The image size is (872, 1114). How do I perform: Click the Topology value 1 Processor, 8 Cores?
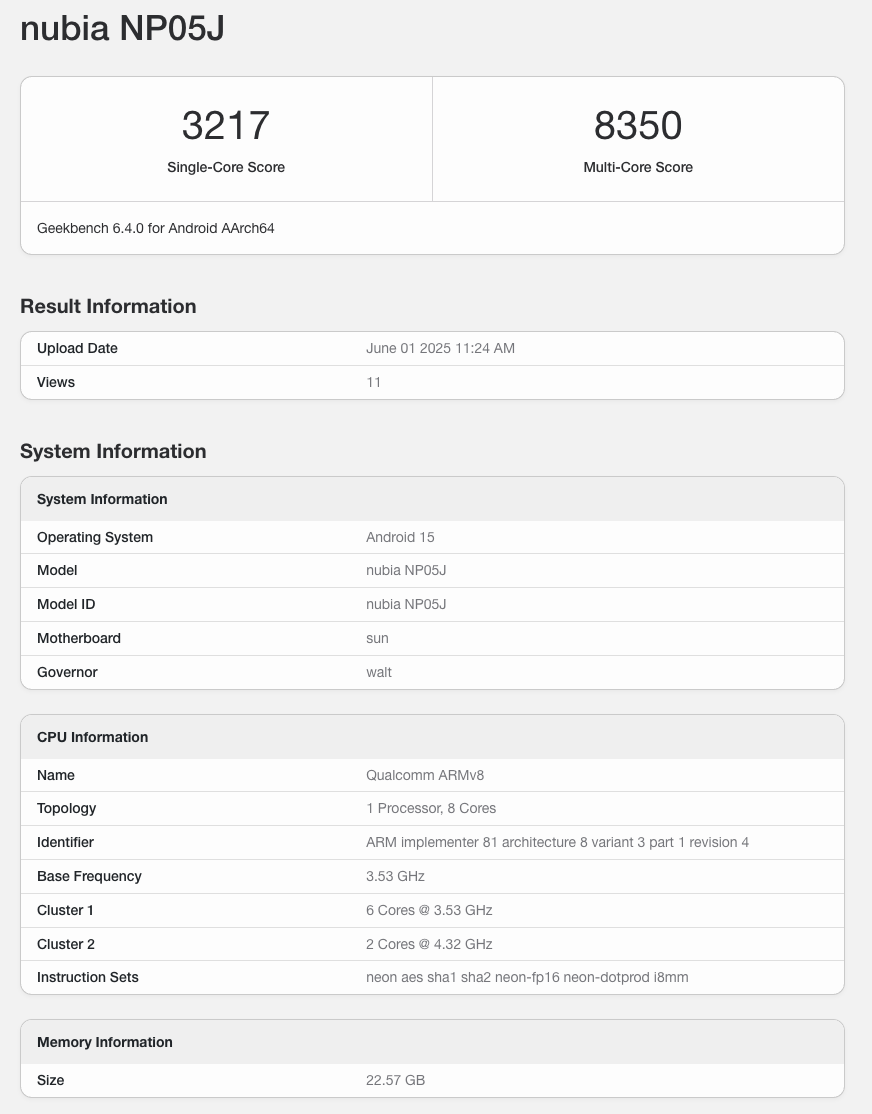431,808
